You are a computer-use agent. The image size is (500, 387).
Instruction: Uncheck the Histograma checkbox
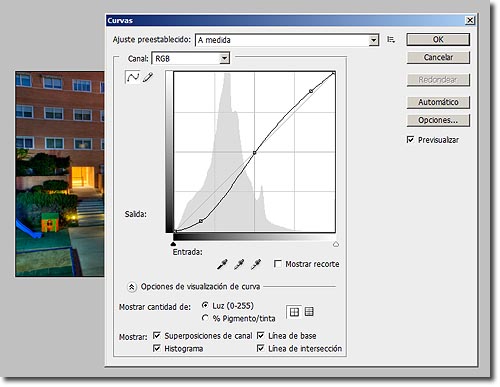coord(156,348)
